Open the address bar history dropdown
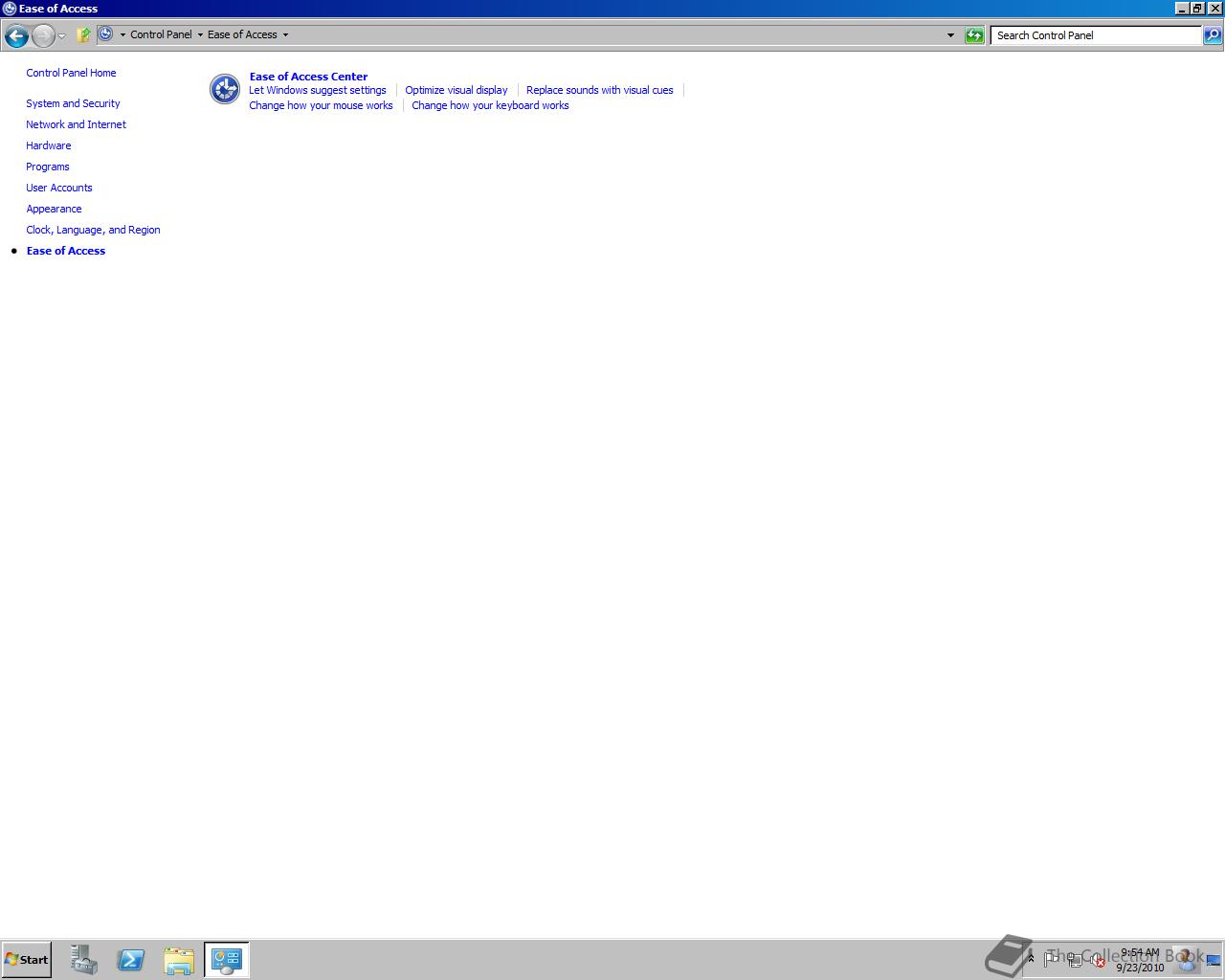Screen dimensions: 1225x980 [950, 35]
